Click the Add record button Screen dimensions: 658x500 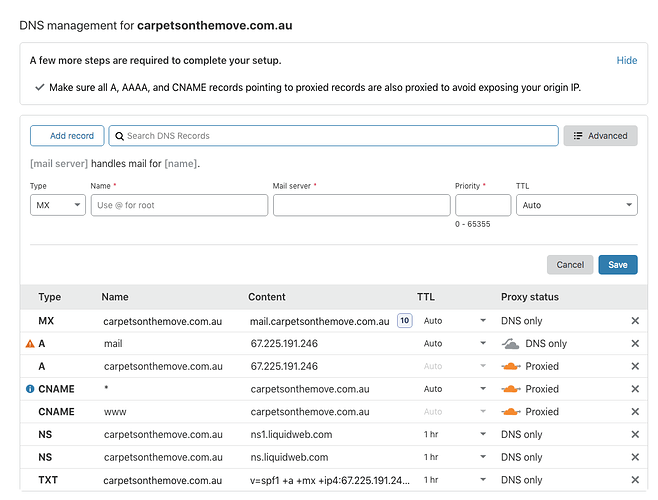pos(67,136)
